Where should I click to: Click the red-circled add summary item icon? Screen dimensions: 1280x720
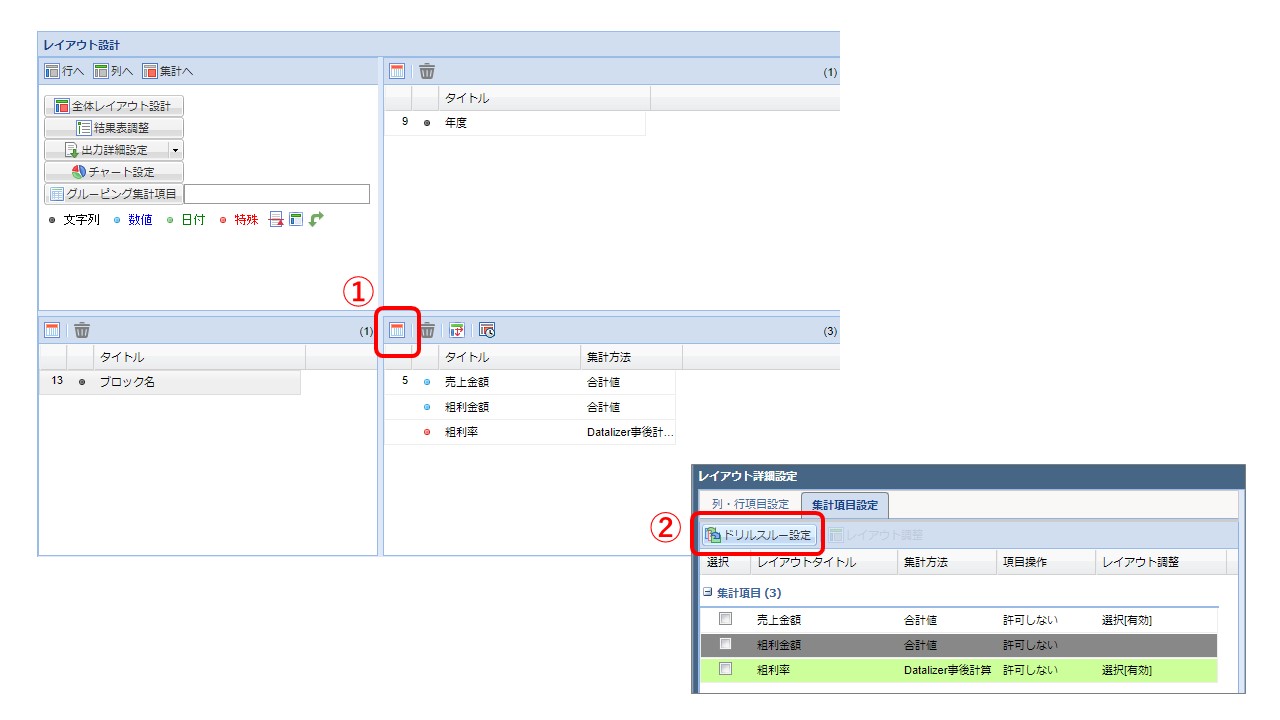click(395, 330)
